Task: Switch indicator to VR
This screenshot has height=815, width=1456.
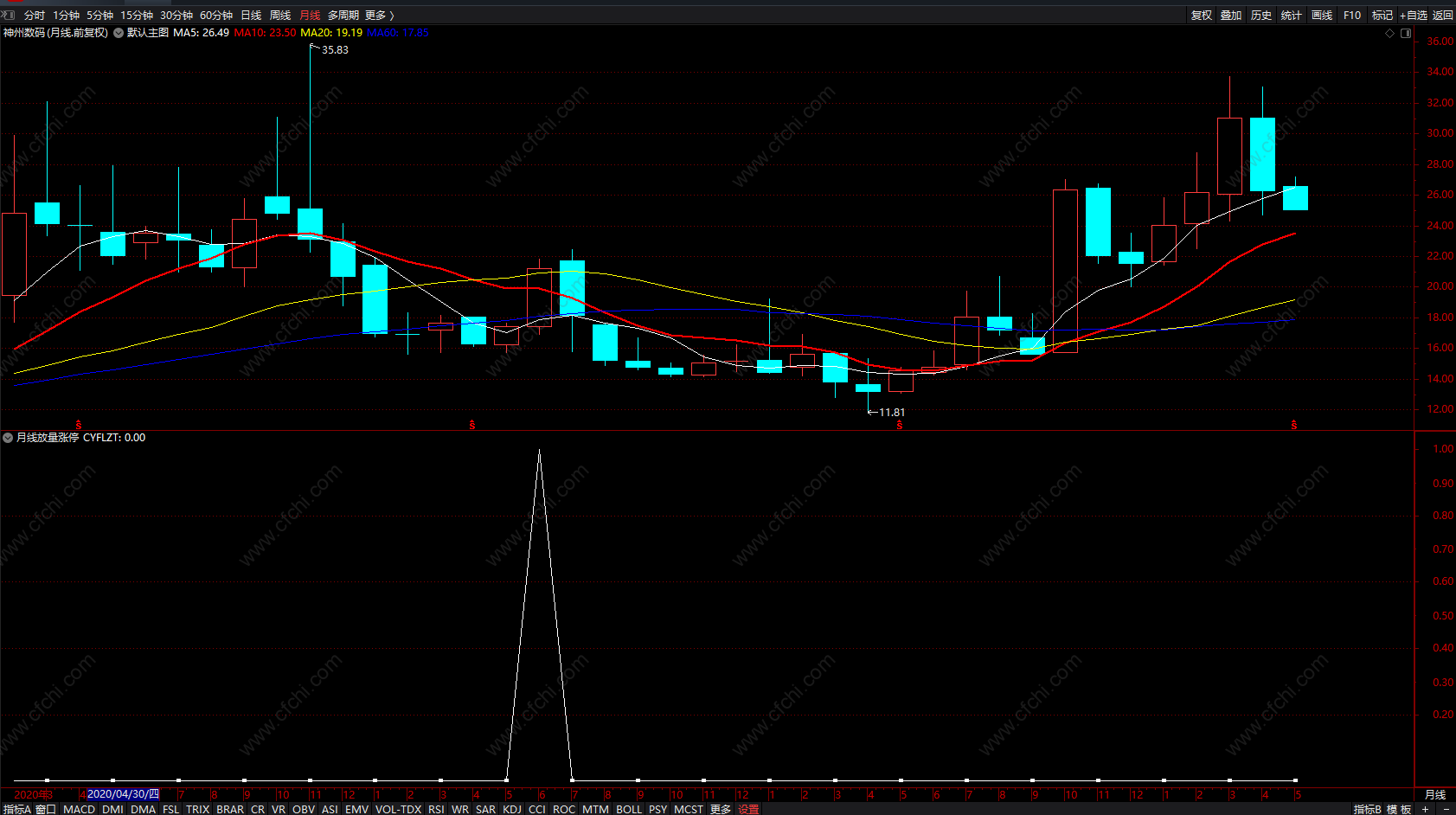Action: 278,809
